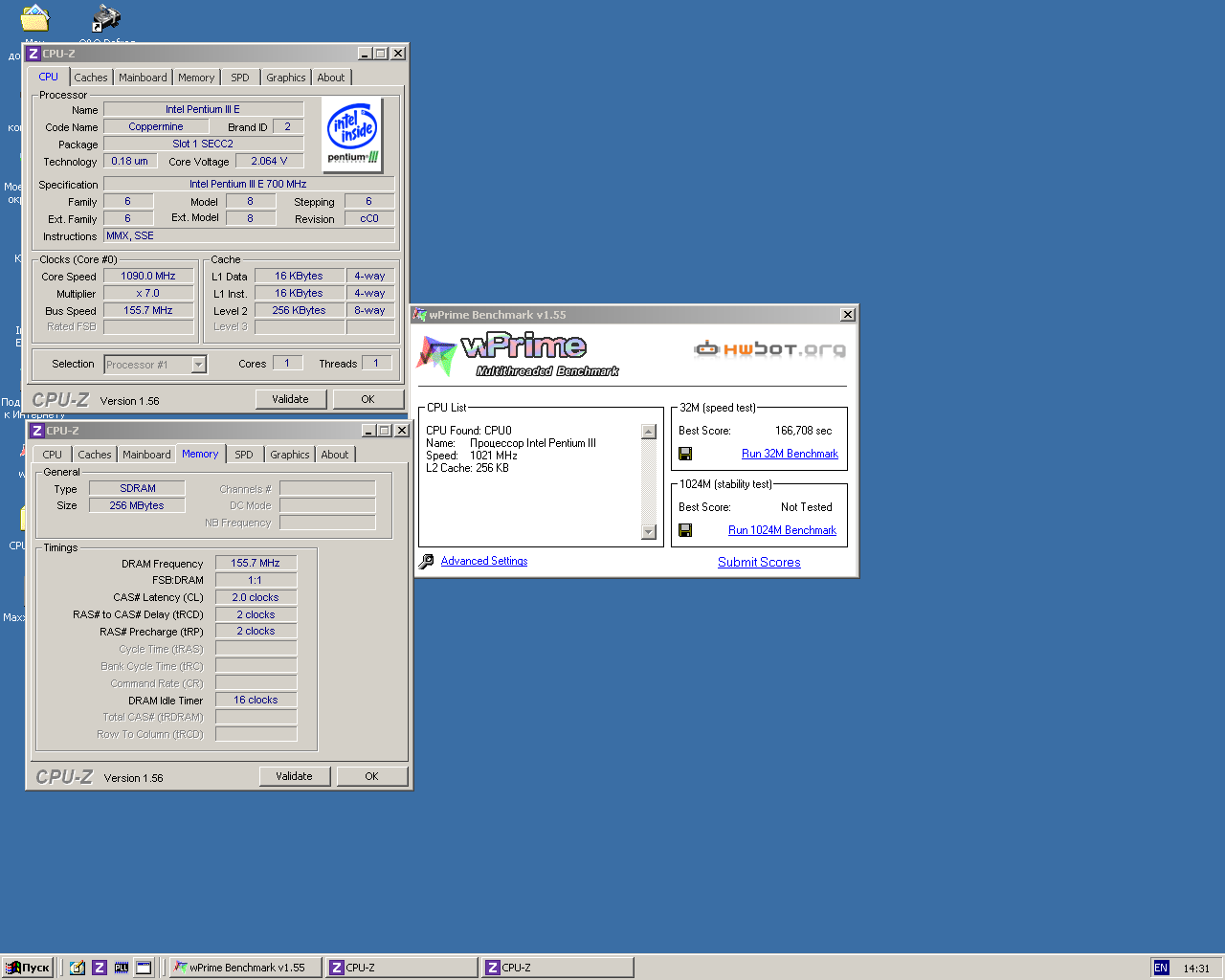The height and width of the screenshot is (980, 1225).
Task: Click the system tray clock 14:31
Action: click(1196, 969)
